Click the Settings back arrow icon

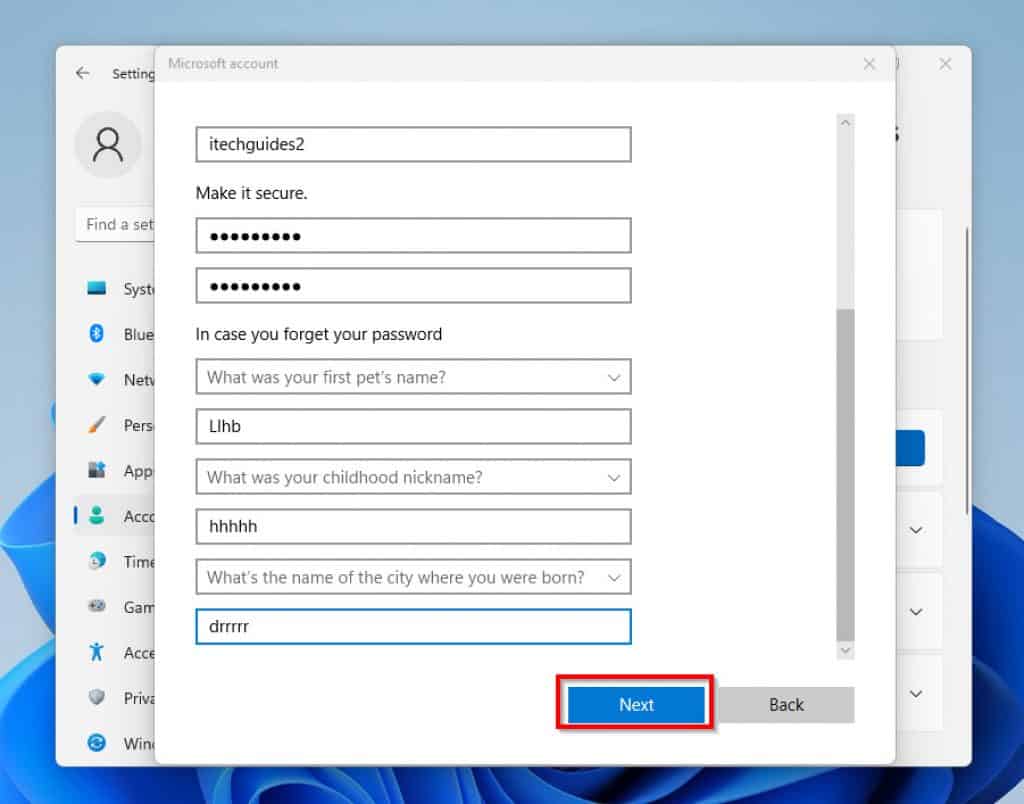click(82, 73)
